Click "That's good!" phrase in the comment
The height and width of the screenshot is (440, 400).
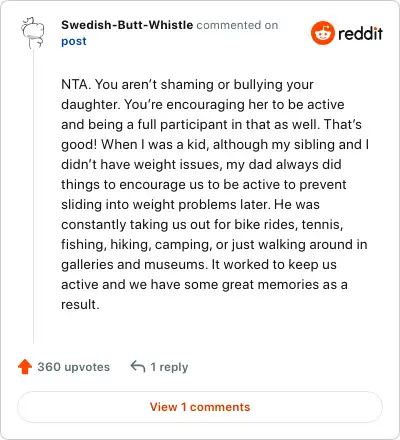[x=343, y=124]
